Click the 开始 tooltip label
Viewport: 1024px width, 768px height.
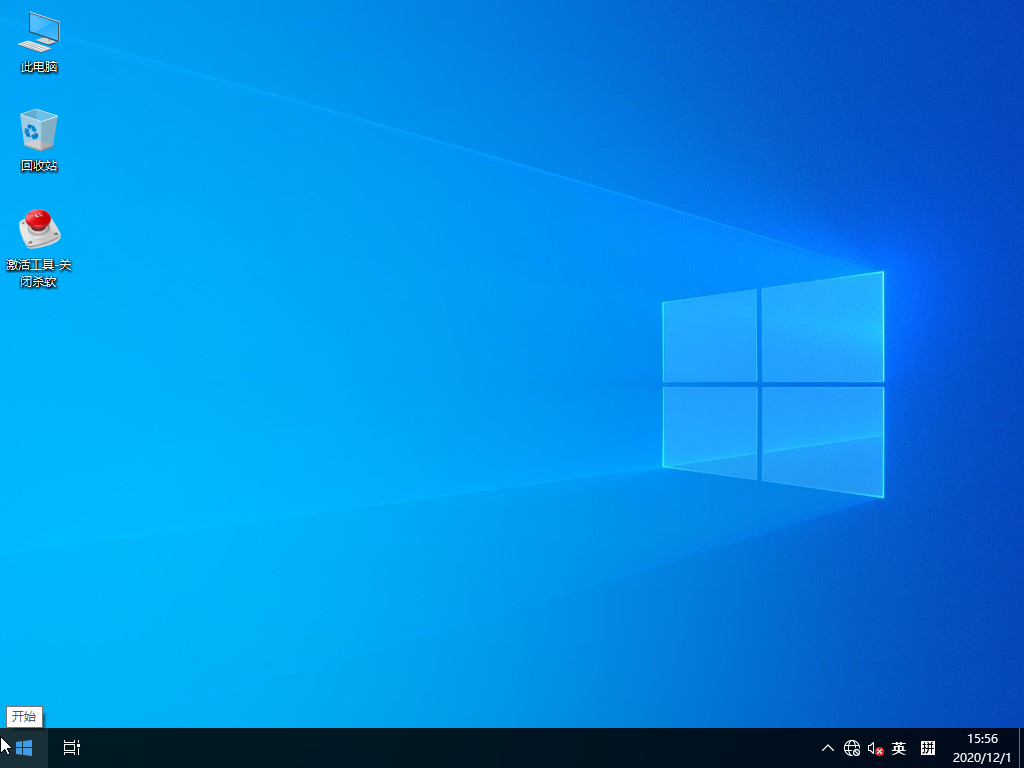coord(24,716)
